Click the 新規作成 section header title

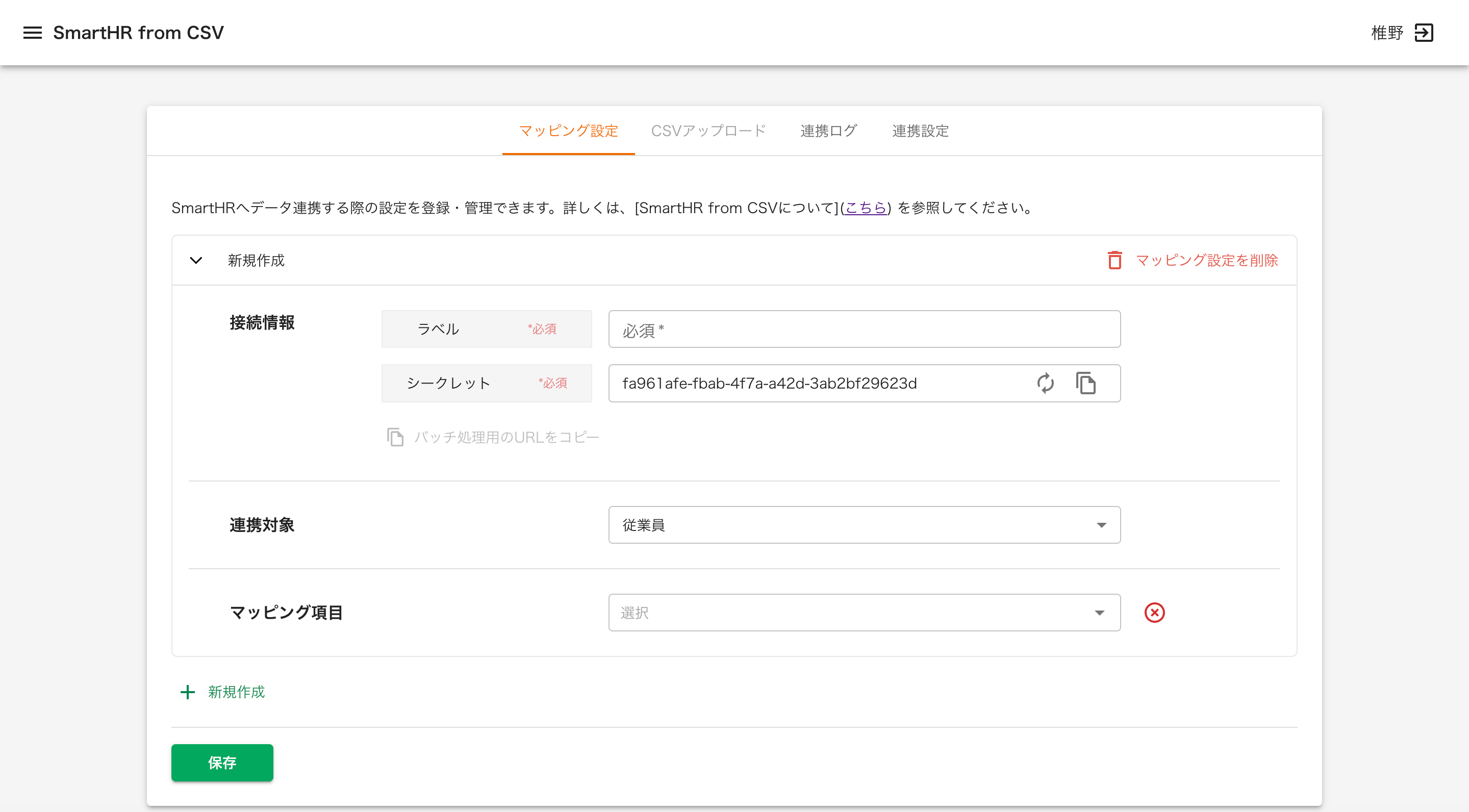click(x=256, y=261)
